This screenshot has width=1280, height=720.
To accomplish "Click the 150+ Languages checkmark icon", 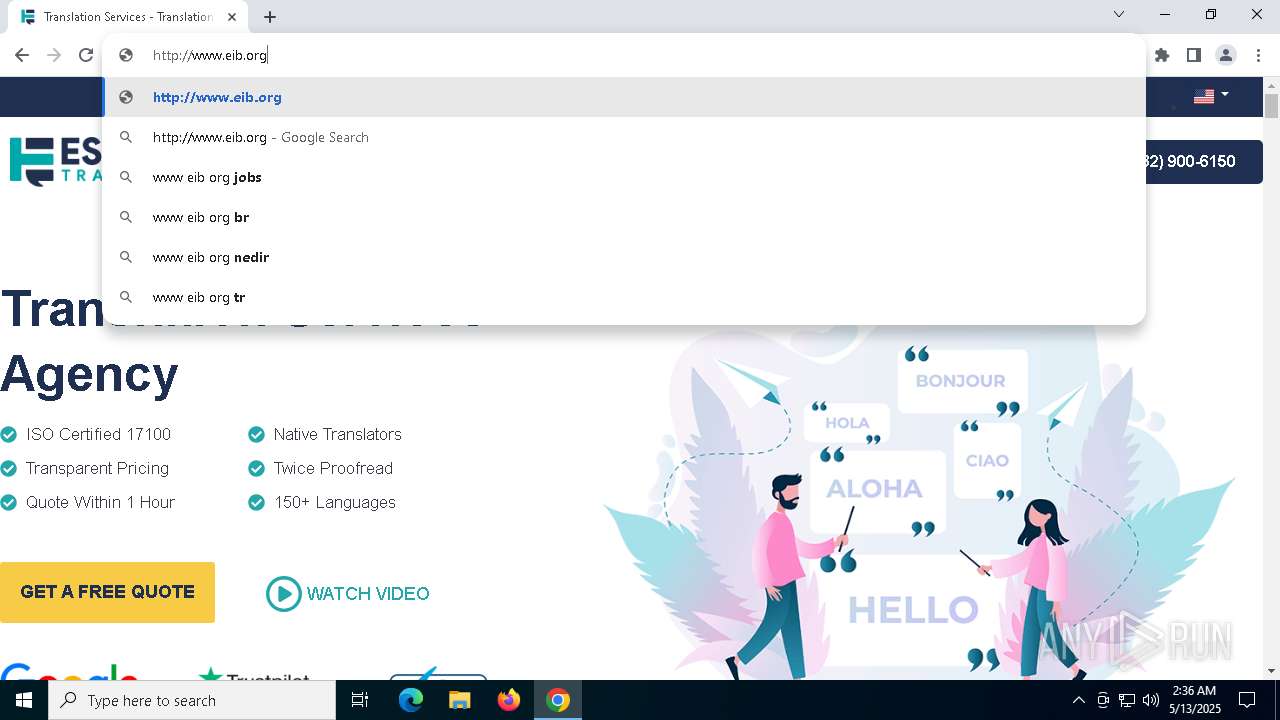I will tap(256, 502).
